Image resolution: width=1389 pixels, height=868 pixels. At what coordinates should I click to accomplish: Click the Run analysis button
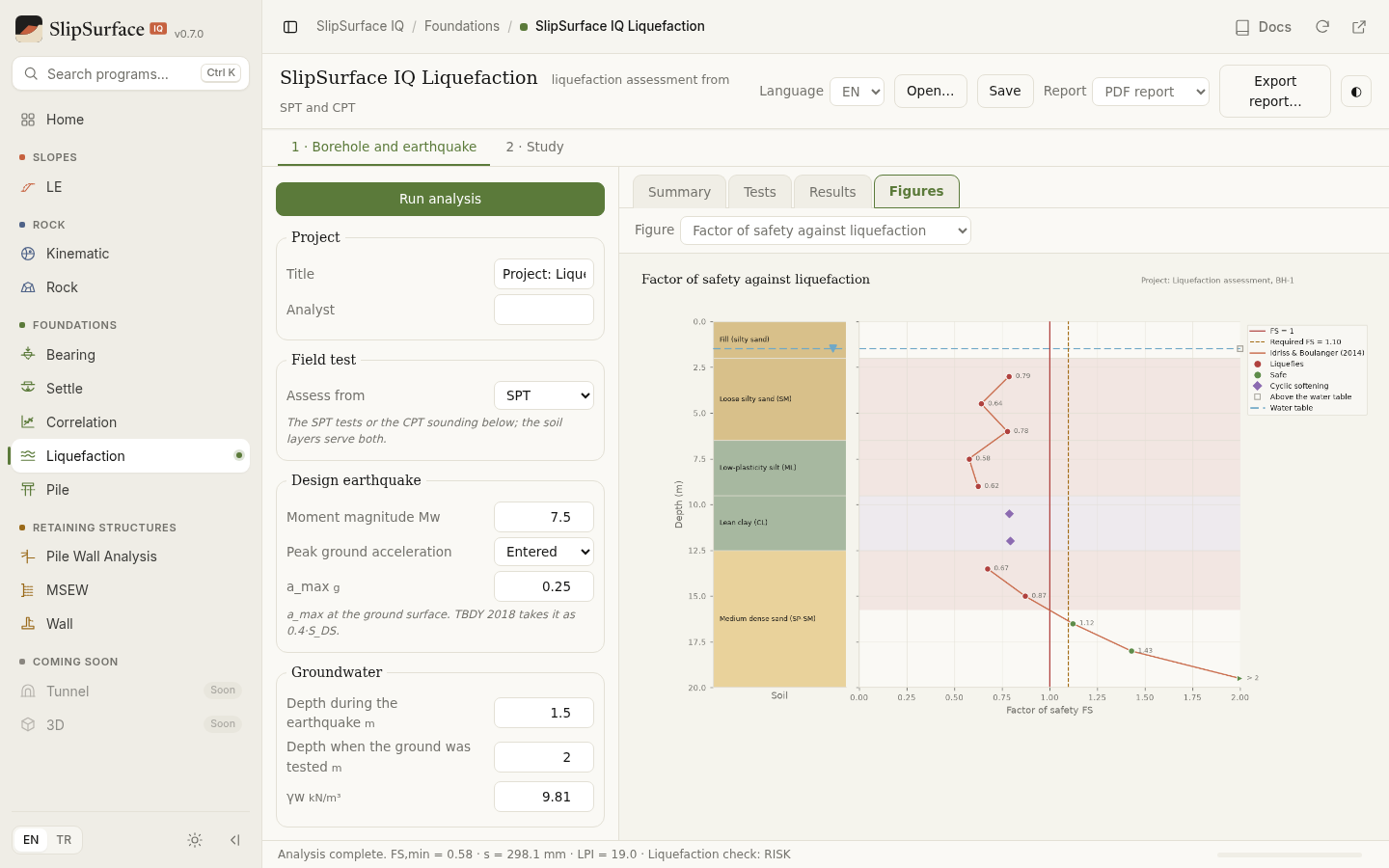click(x=440, y=199)
